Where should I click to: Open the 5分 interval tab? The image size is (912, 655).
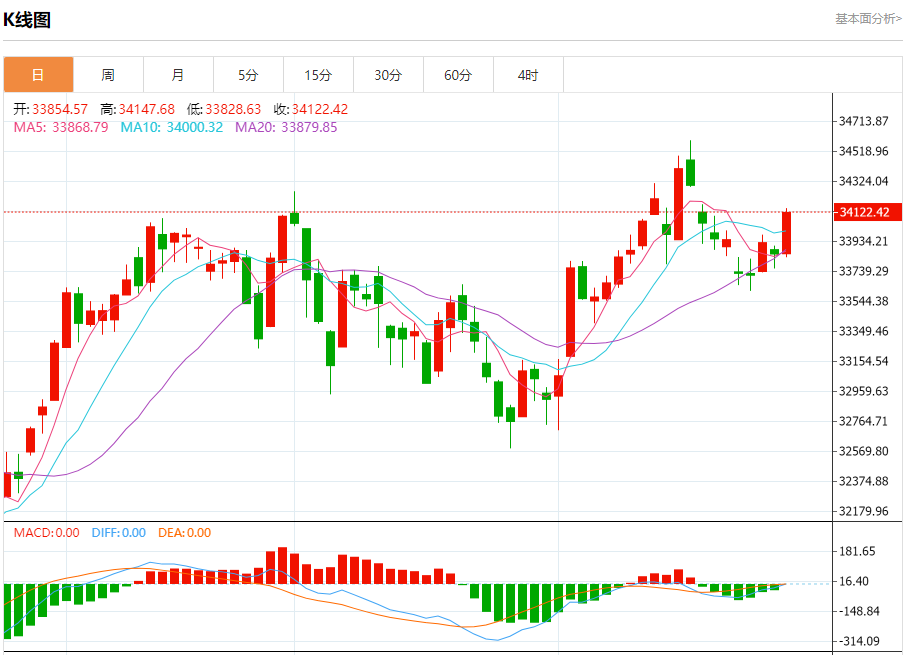[248, 74]
